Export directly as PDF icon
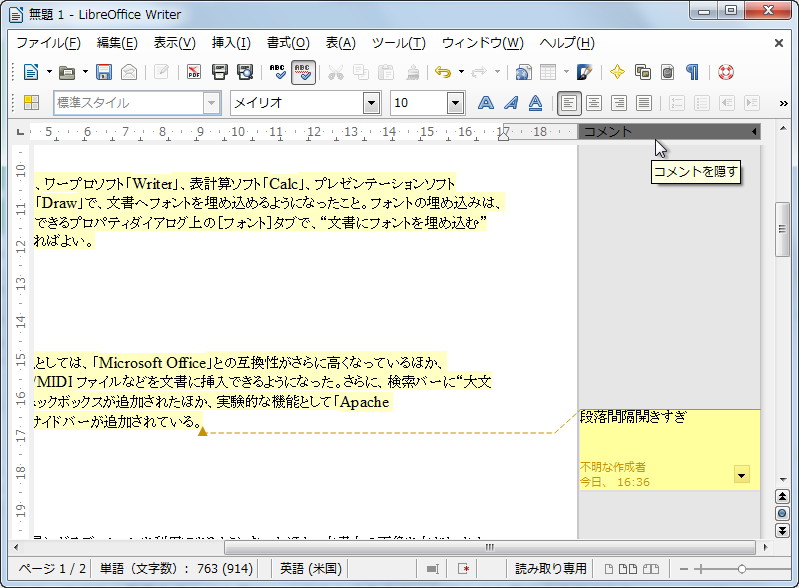799x588 pixels. click(194, 72)
